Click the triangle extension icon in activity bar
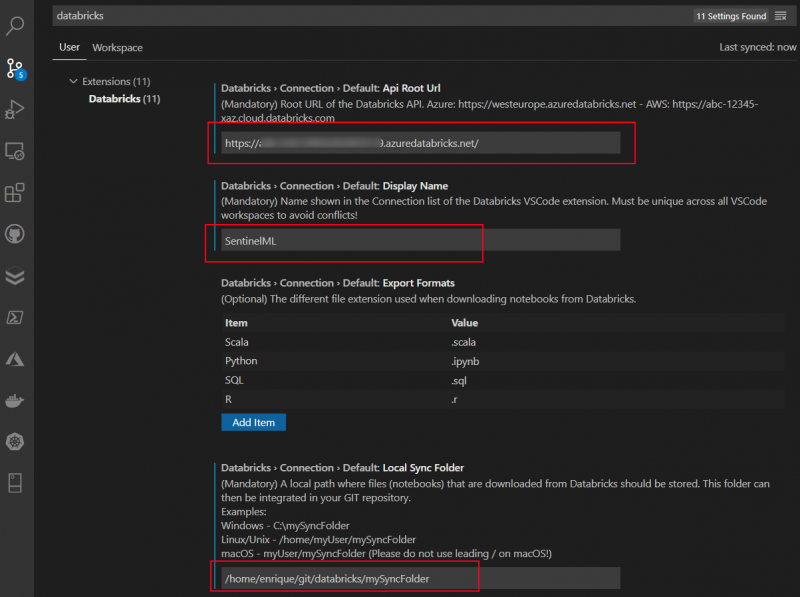 tap(15, 358)
